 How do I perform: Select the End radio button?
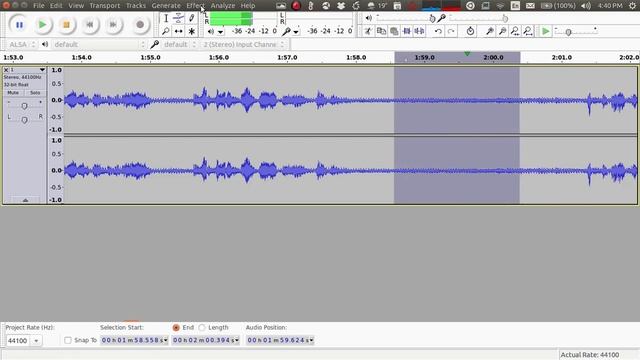click(176, 327)
